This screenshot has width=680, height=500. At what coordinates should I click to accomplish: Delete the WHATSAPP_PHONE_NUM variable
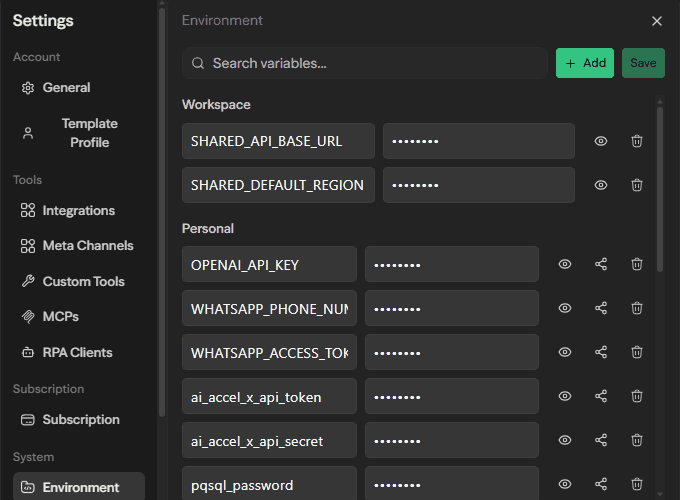pos(637,308)
